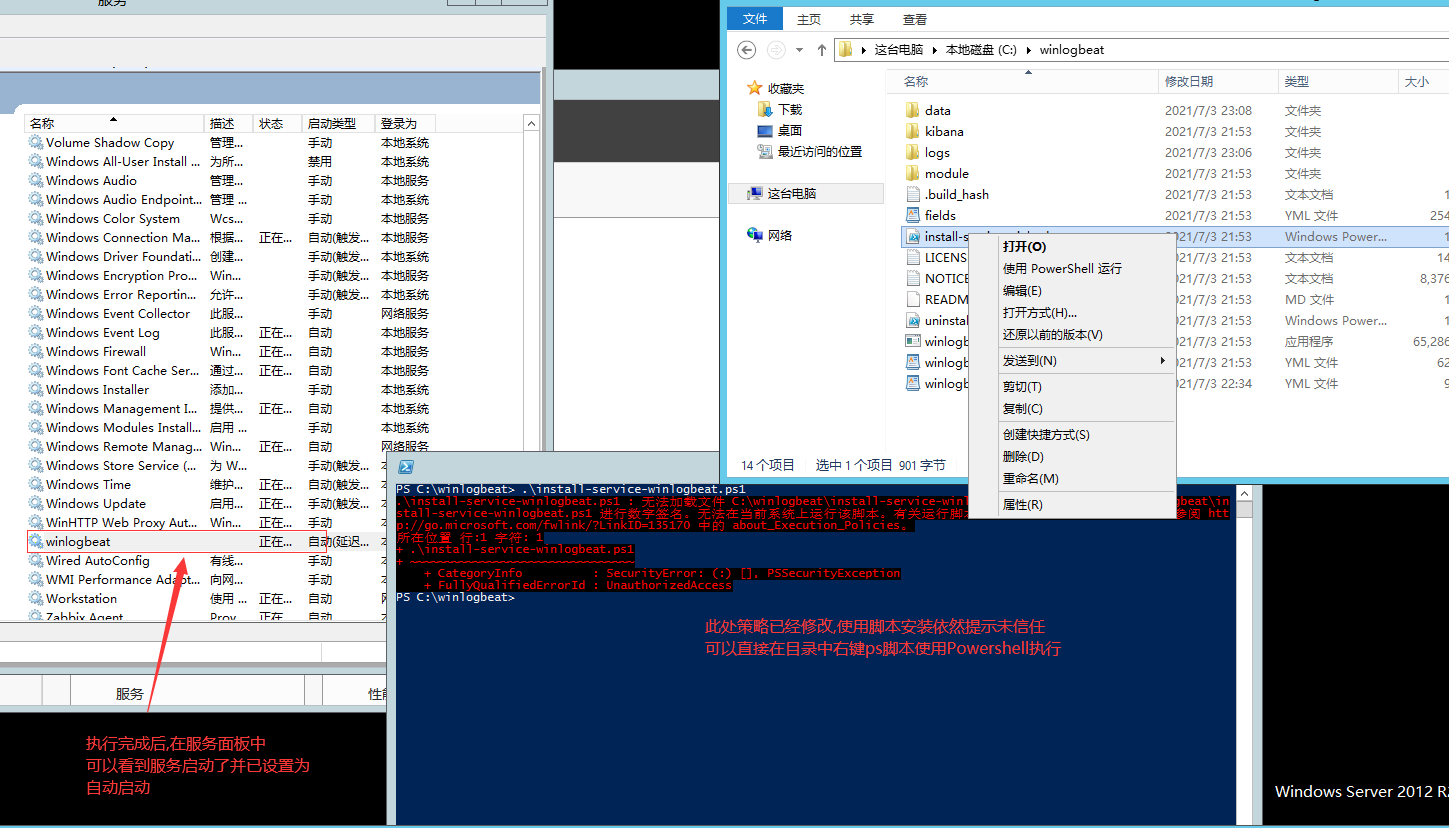
Task: Click the Downloads folder icon in sidebar
Action: [765, 109]
